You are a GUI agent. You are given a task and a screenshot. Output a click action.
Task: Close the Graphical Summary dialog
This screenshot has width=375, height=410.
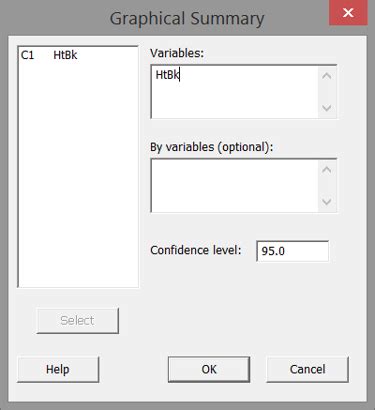[x=348, y=13]
